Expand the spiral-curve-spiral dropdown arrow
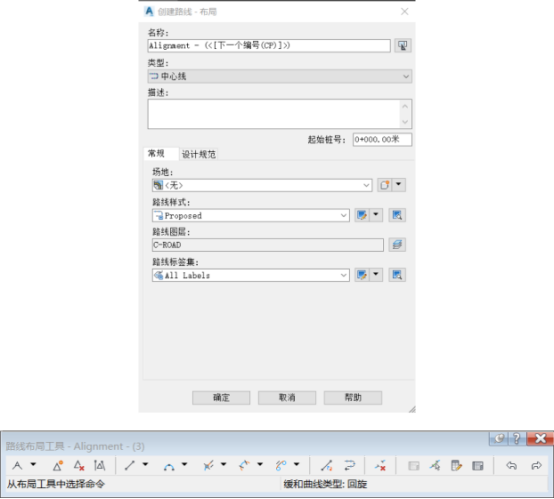The height and width of the screenshot is (499, 554). tap(260, 464)
